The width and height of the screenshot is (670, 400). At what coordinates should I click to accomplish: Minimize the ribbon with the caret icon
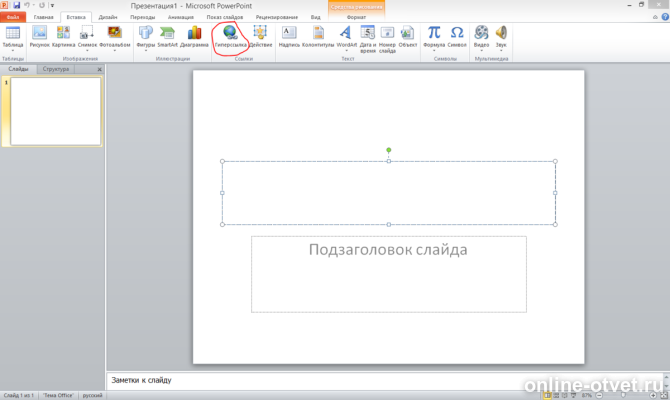[655, 17]
